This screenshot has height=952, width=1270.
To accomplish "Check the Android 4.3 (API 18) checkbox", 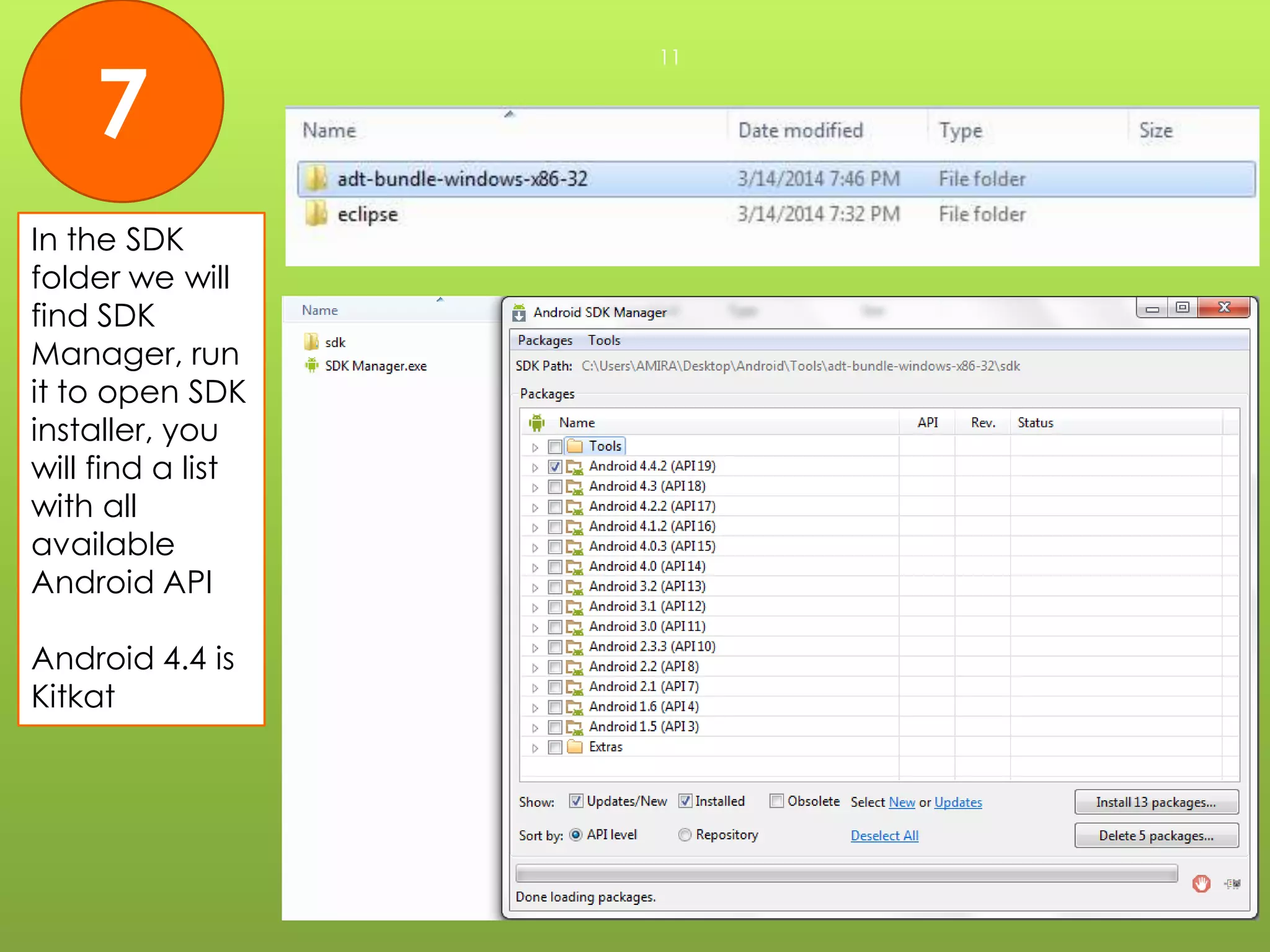I will (x=555, y=487).
